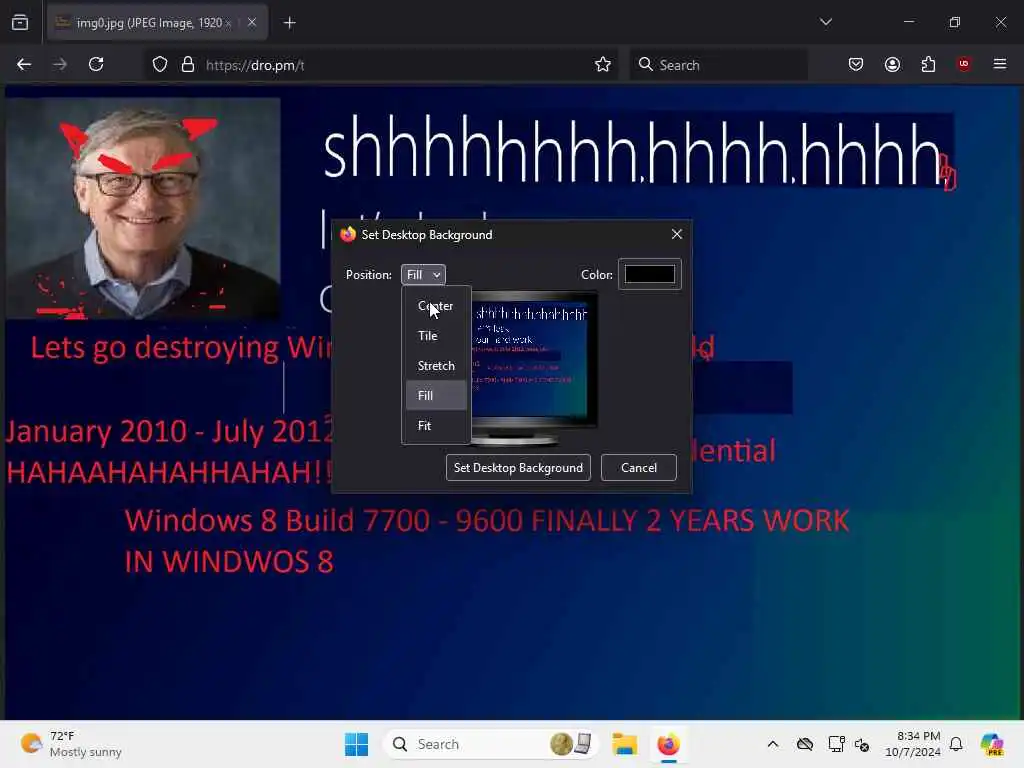Open File Explorer from taskbar

coord(624,744)
